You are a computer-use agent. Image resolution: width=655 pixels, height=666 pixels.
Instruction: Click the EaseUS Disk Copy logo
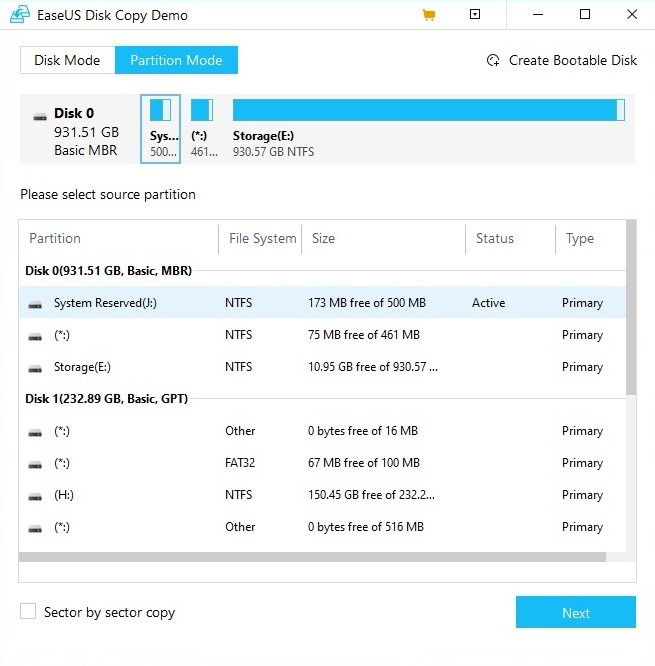(x=20, y=14)
